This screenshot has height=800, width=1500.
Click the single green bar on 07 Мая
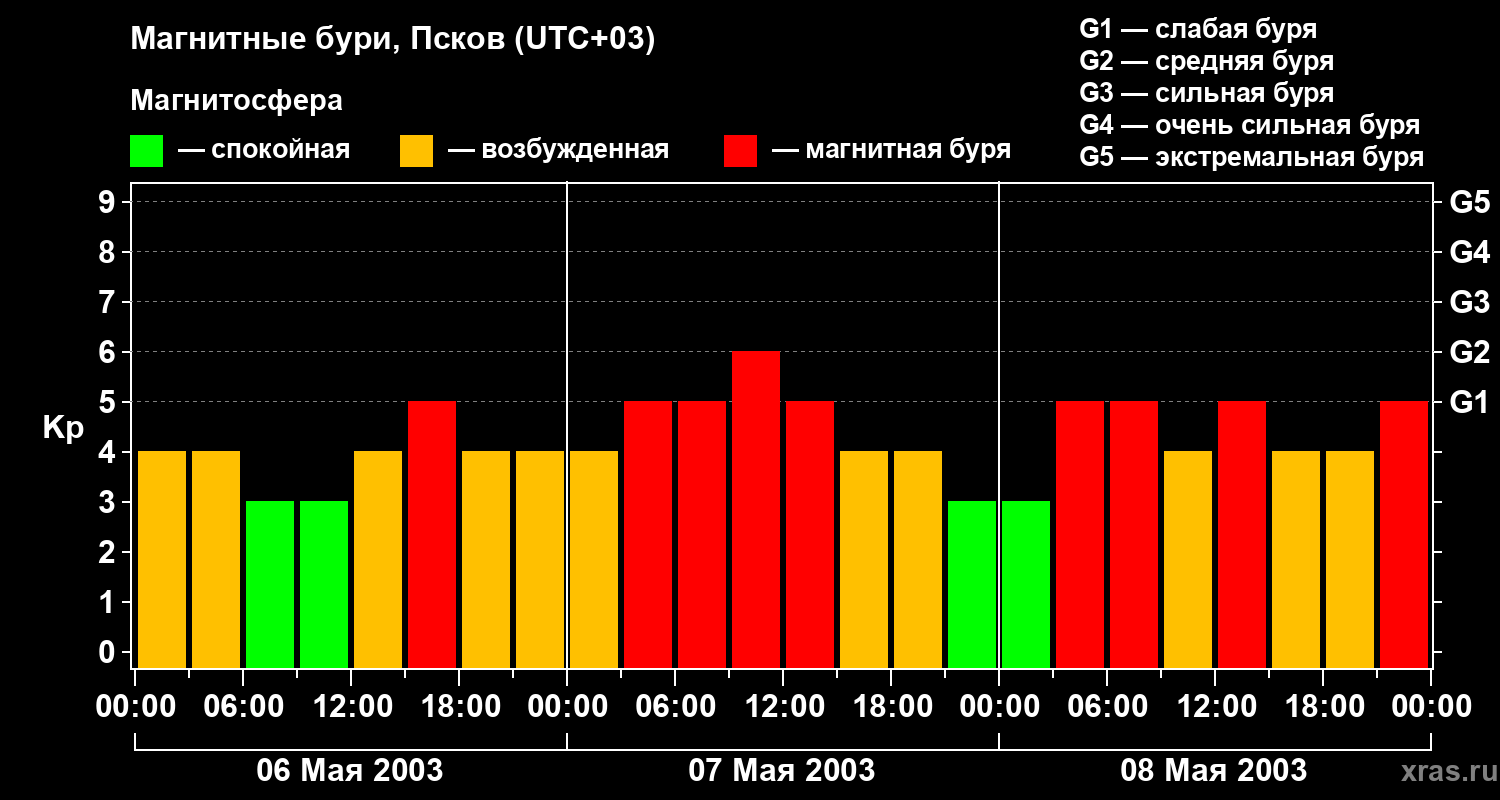972,584
